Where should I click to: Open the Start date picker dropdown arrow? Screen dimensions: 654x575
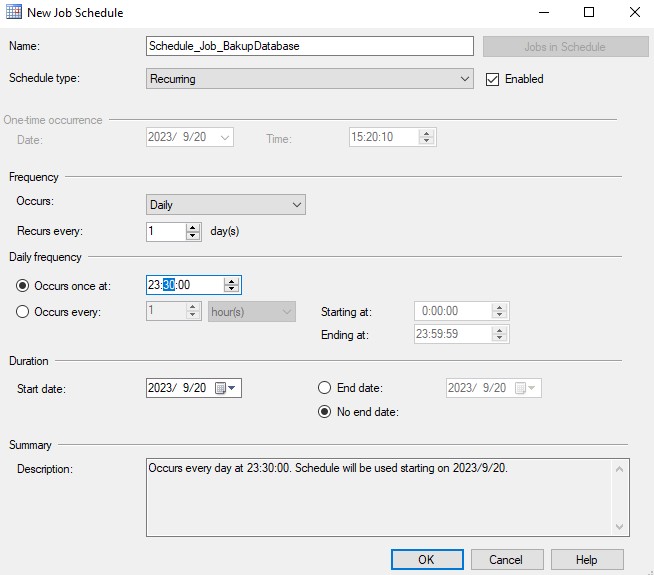232,388
